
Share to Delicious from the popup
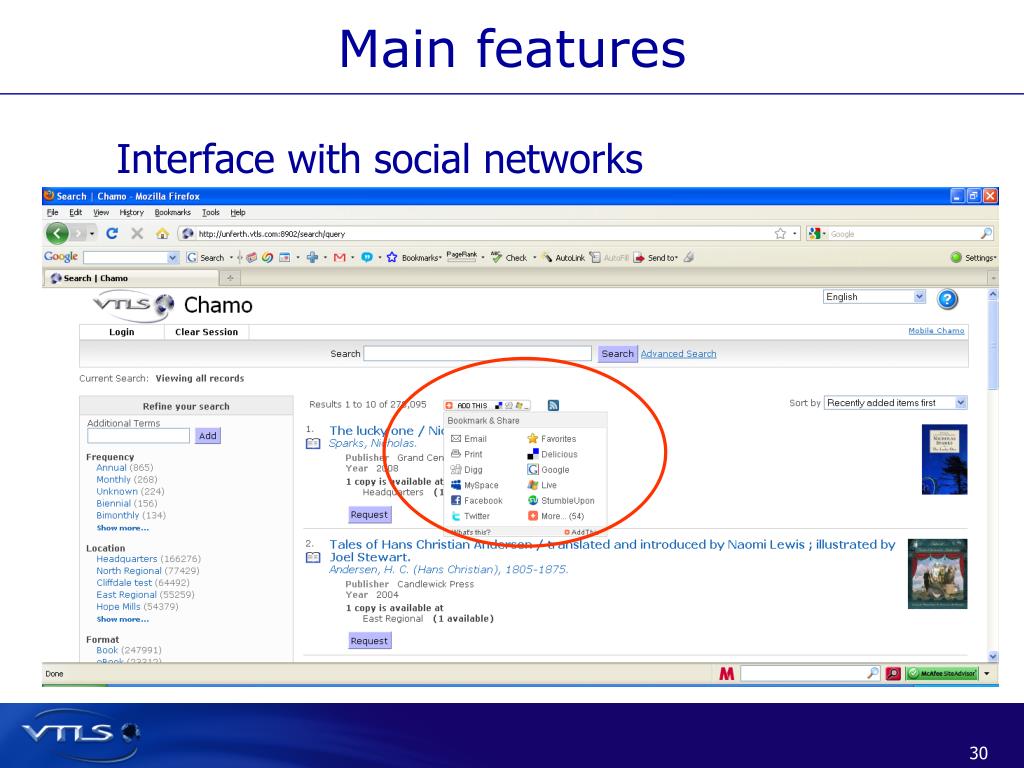click(552, 454)
